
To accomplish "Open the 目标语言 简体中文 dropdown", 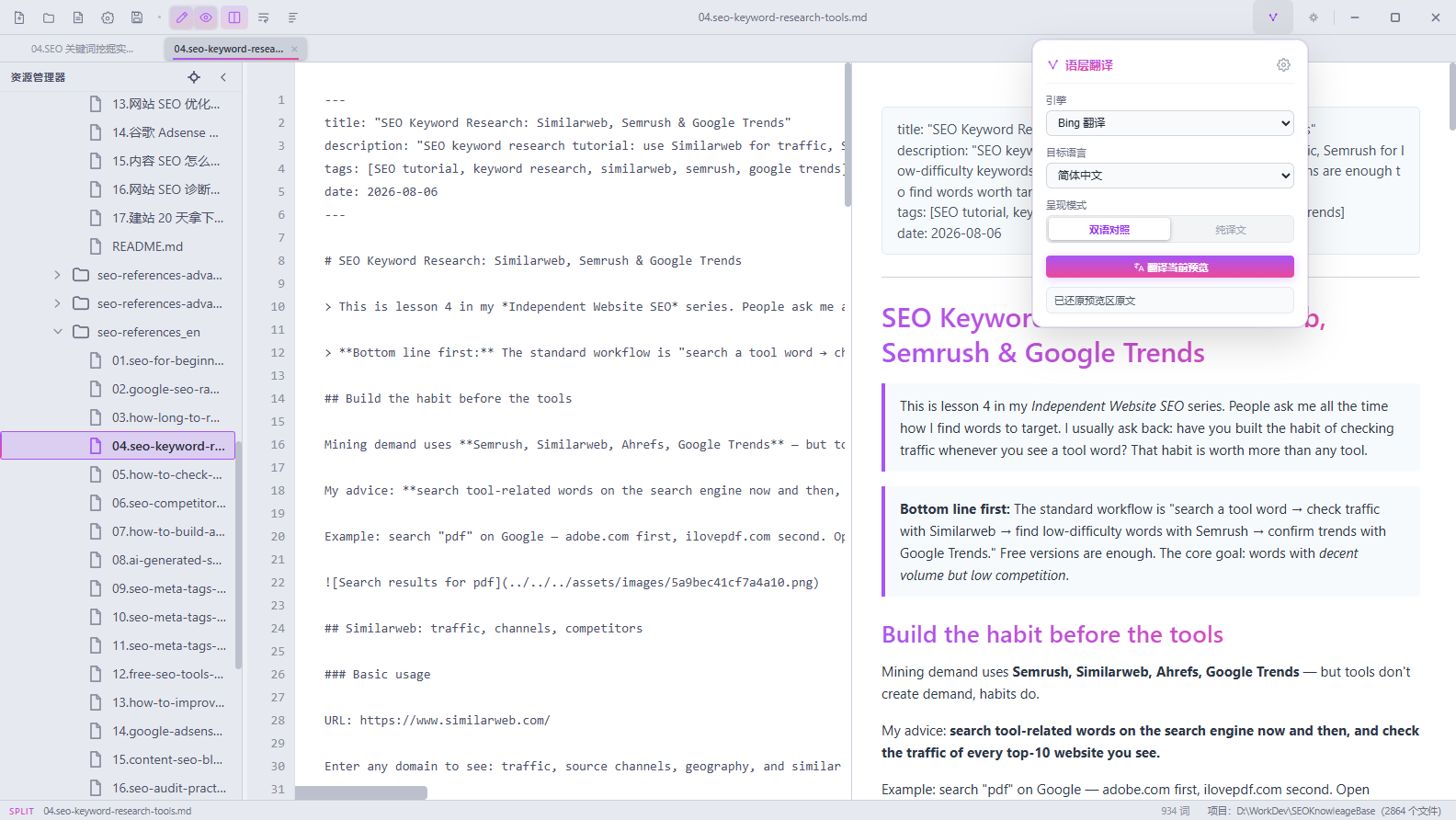I will tap(1170, 176).
